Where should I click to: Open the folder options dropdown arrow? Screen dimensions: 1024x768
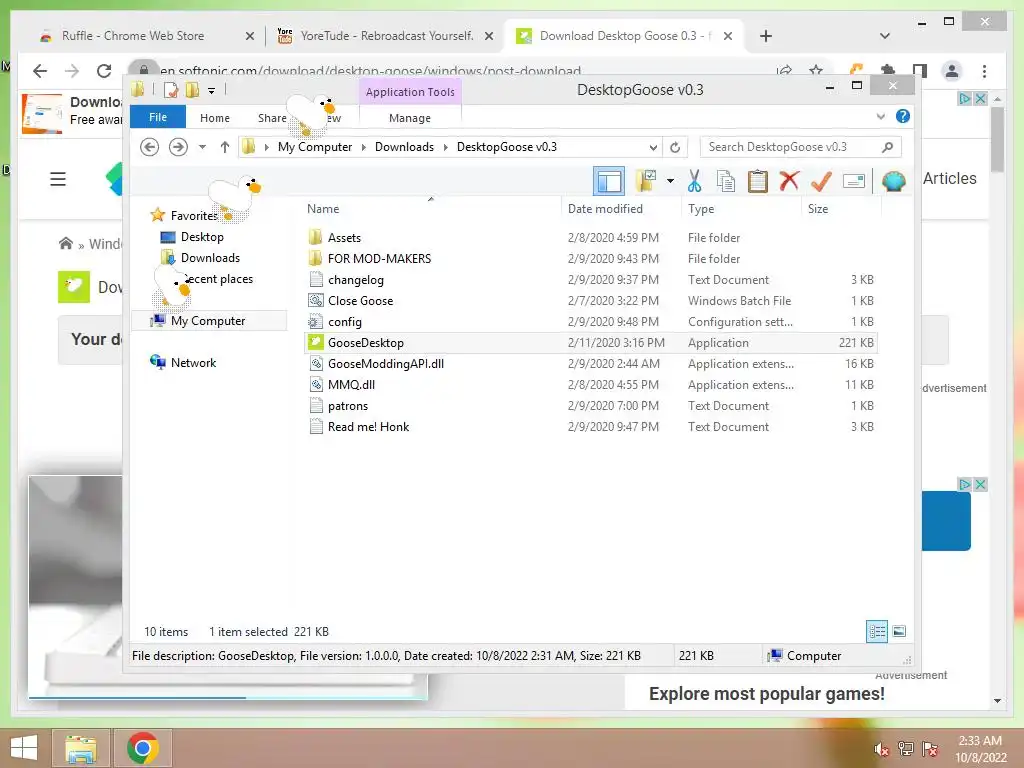670,181
